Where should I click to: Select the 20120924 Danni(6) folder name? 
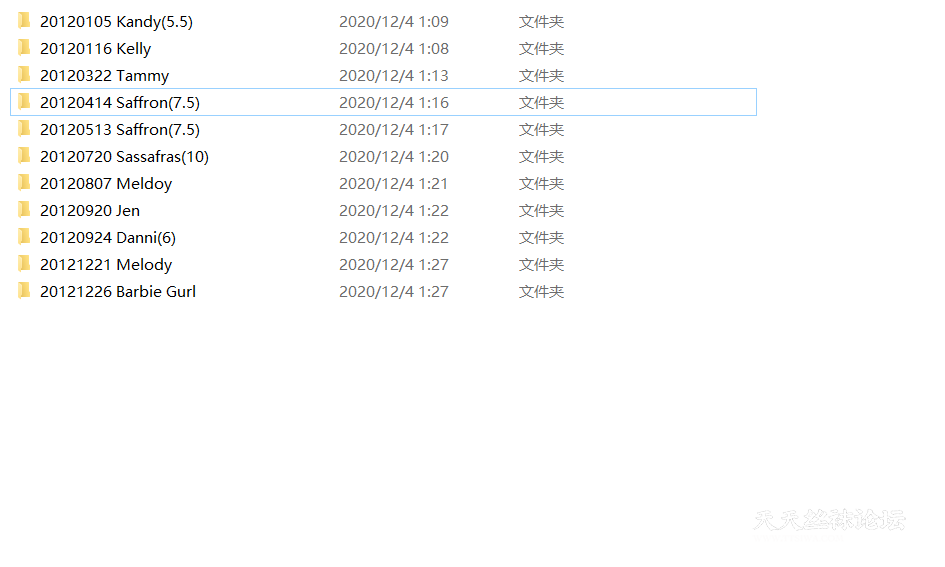click(108, 238)
